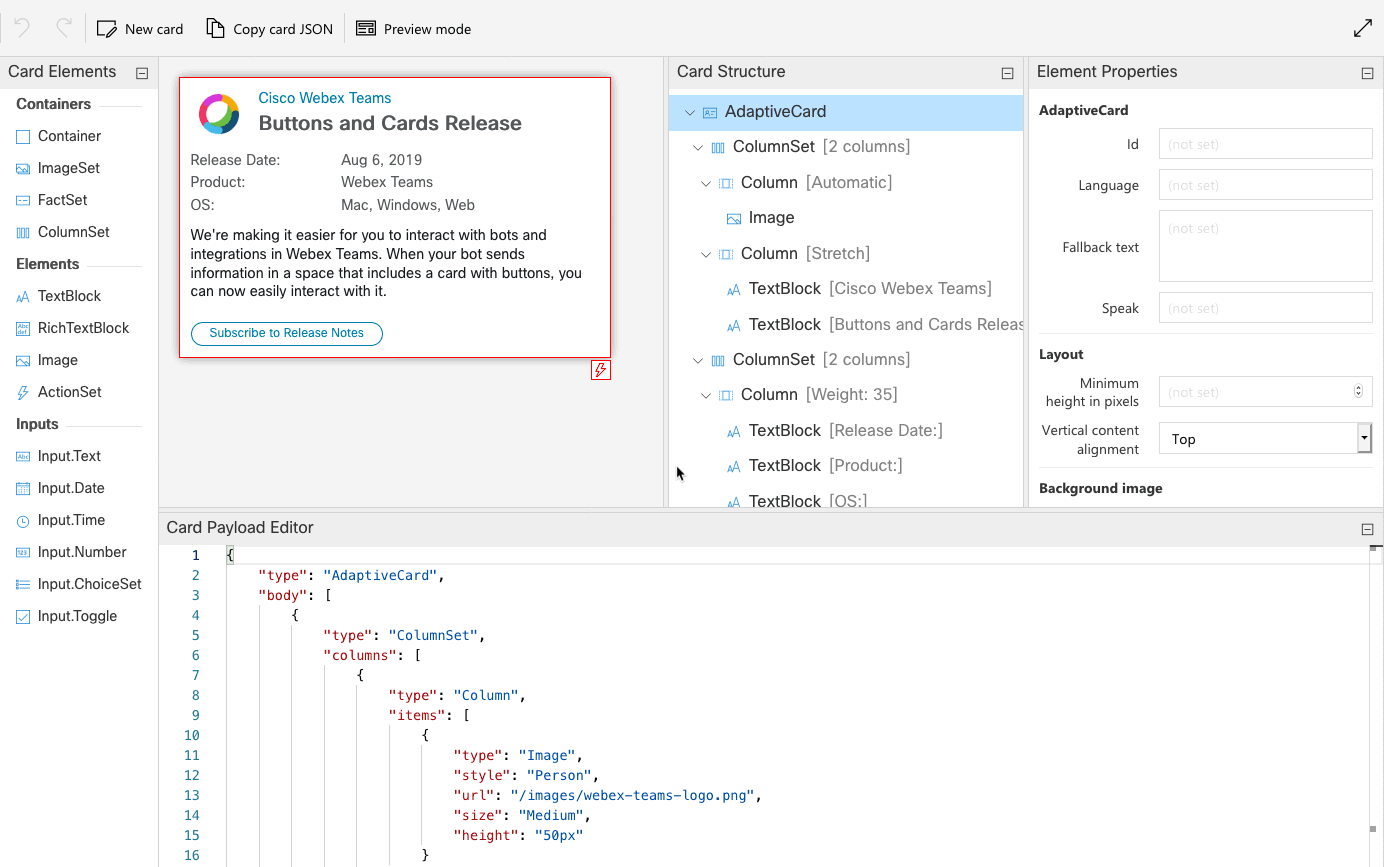This screenshot has width=1384, height=867.
Task: Click the Id input field
Action: 1265,144
